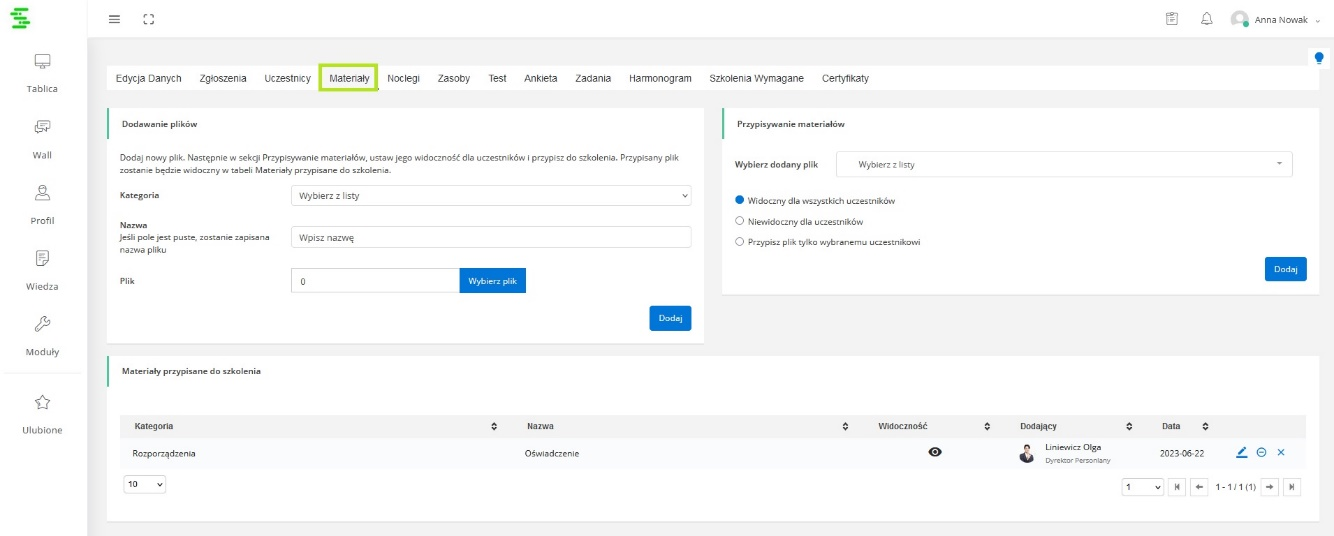Click the hamburger menu icon
Viewport: 1334px width, 536px height.
[114, 19]
